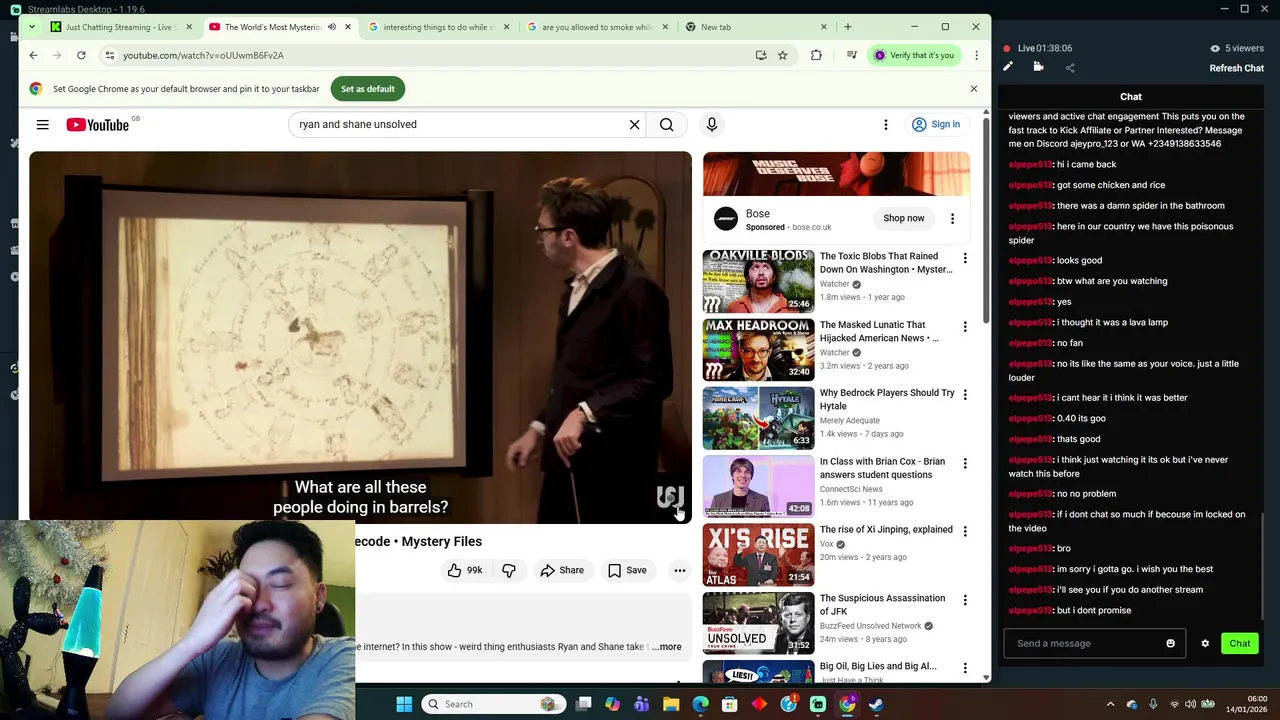
Task: Open menu for The rise of Xi Jinping
Action: point(965,531)
